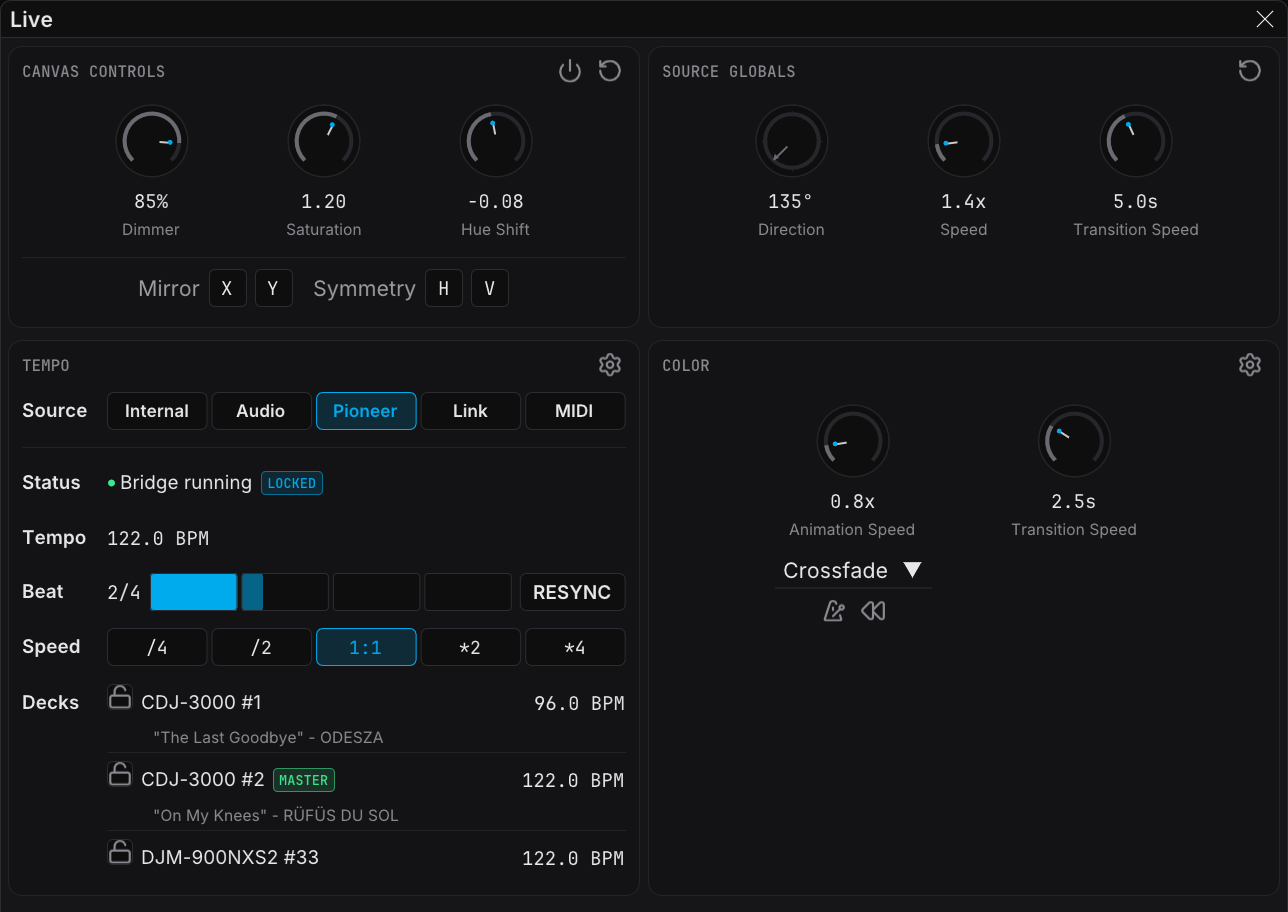Click "The Last Goodbye" - ODESZA track text
Screen dimensions: 1288x912
tap(268, 738)
